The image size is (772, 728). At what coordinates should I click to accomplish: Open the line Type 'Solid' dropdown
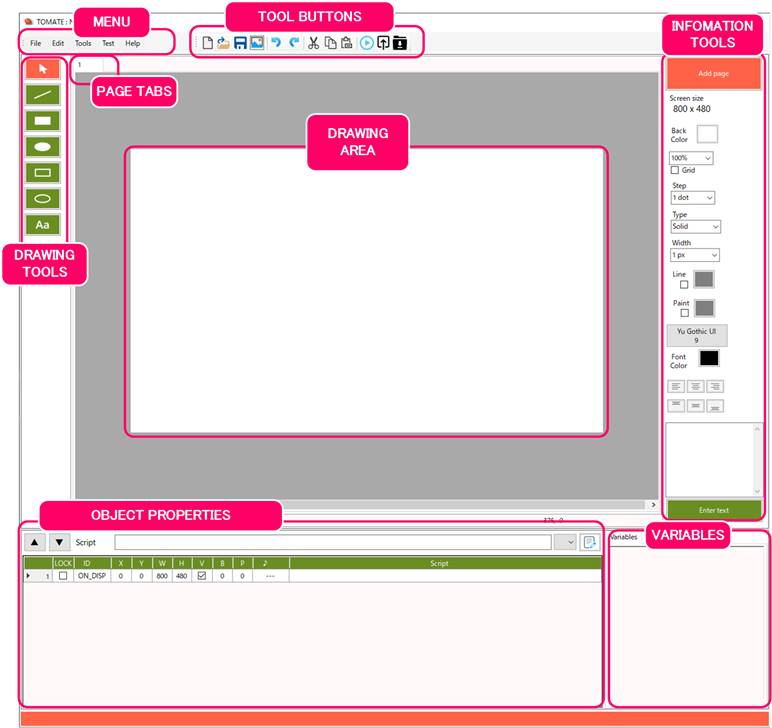click(x=695, y=227)
